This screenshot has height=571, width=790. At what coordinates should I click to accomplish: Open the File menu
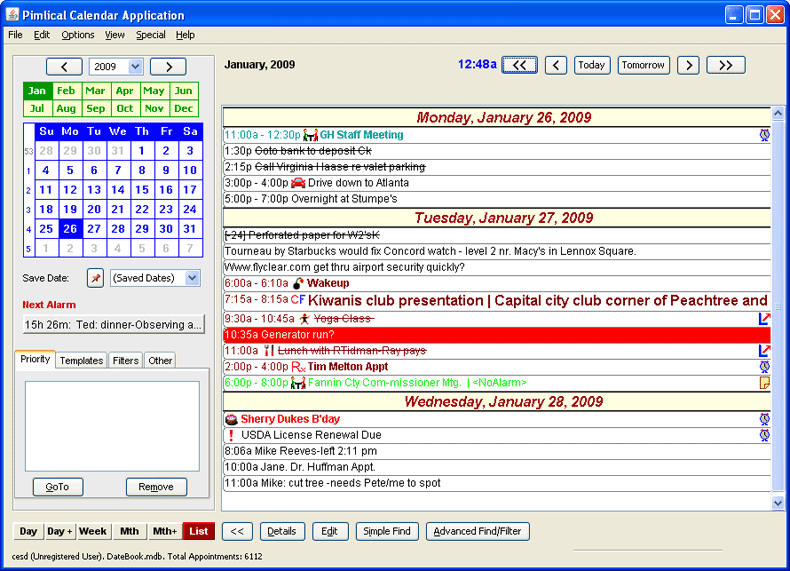(x=15, y=35)
